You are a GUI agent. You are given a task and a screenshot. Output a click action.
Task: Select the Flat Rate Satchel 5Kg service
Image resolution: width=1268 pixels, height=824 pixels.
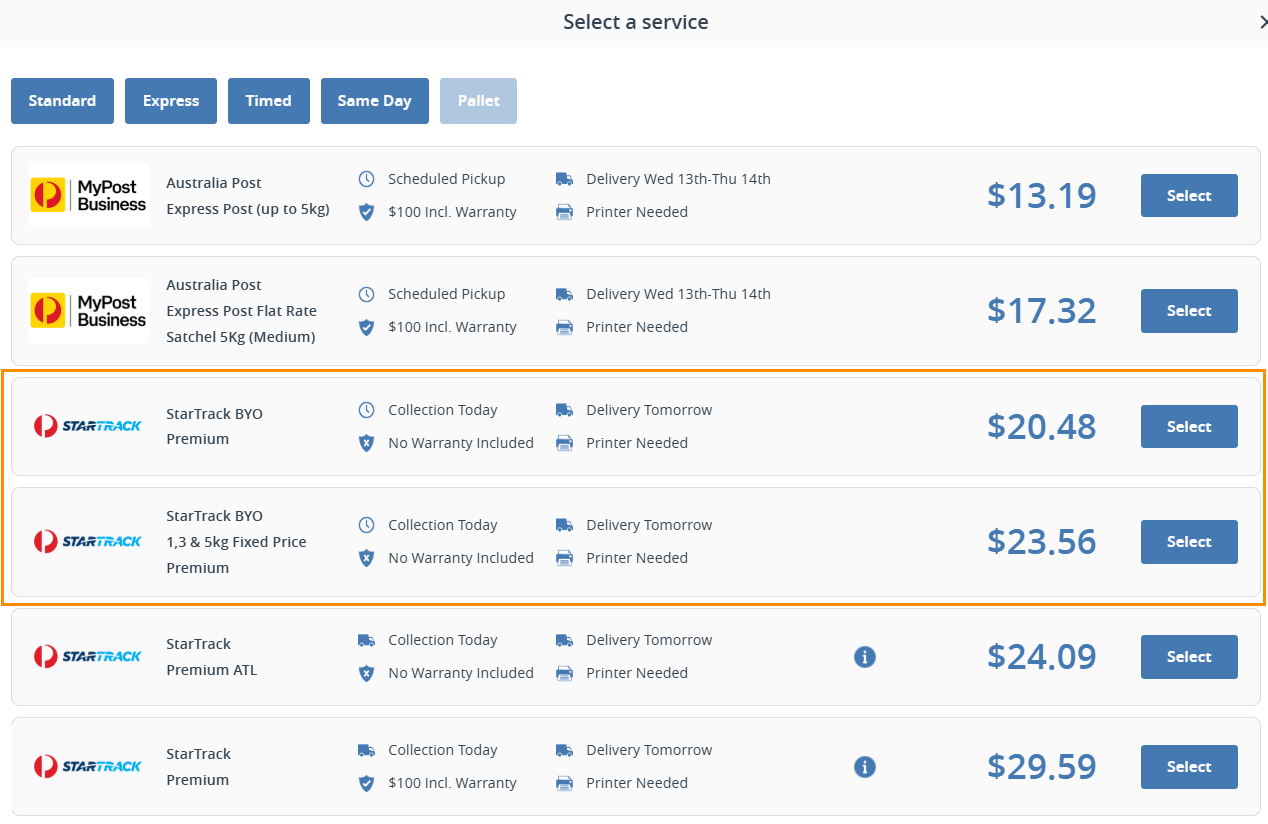[1189, 310]
